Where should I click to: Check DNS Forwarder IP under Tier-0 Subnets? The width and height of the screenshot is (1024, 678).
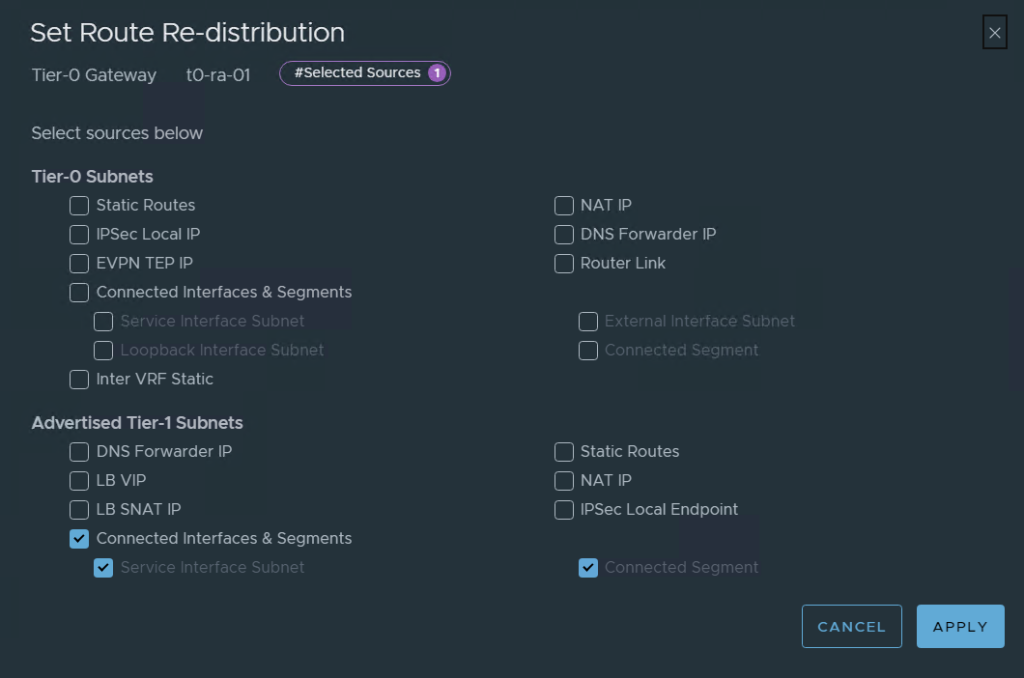[x=563, y=234]
